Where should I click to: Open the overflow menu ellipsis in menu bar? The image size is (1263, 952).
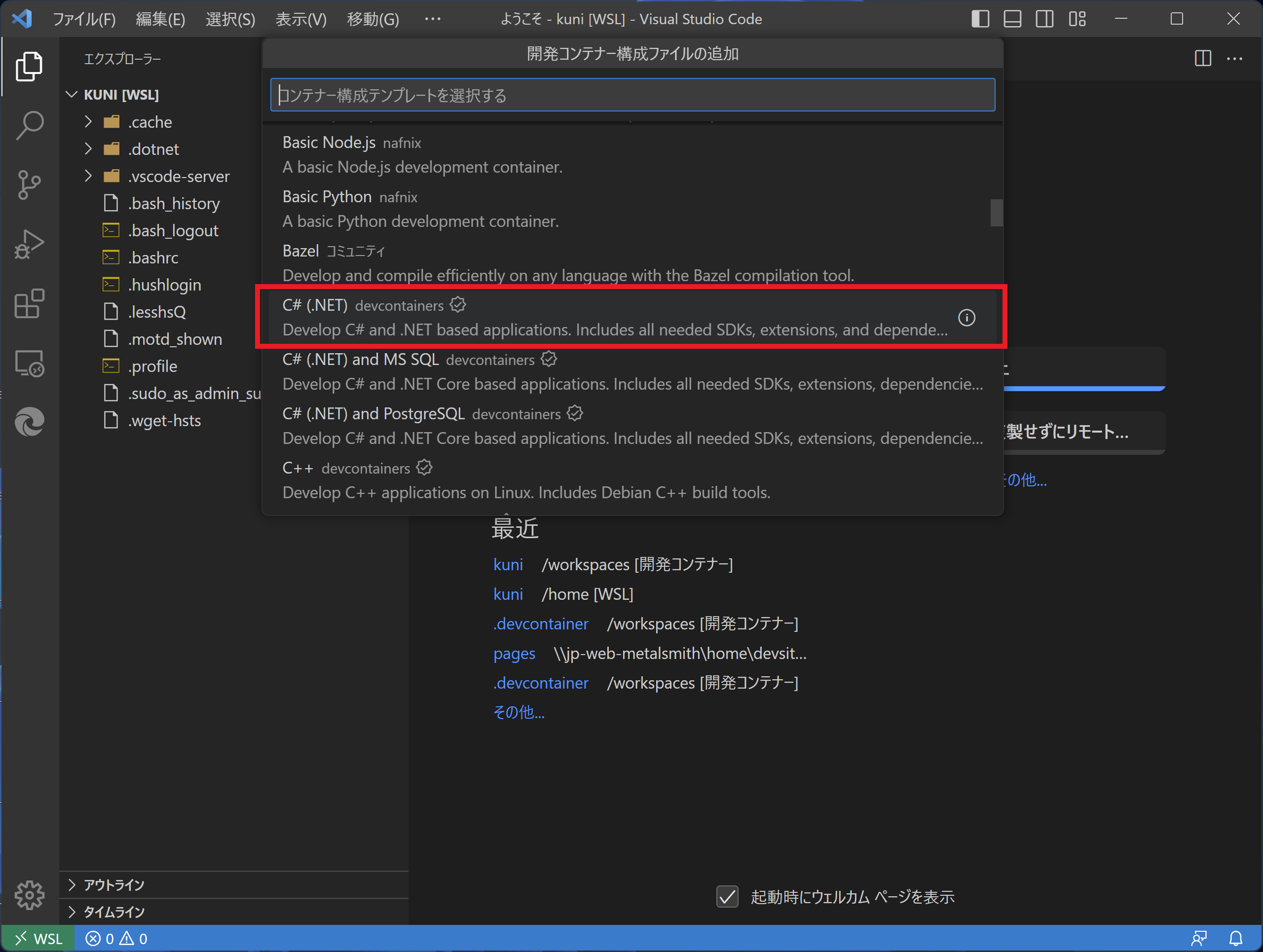pos(432,19)
